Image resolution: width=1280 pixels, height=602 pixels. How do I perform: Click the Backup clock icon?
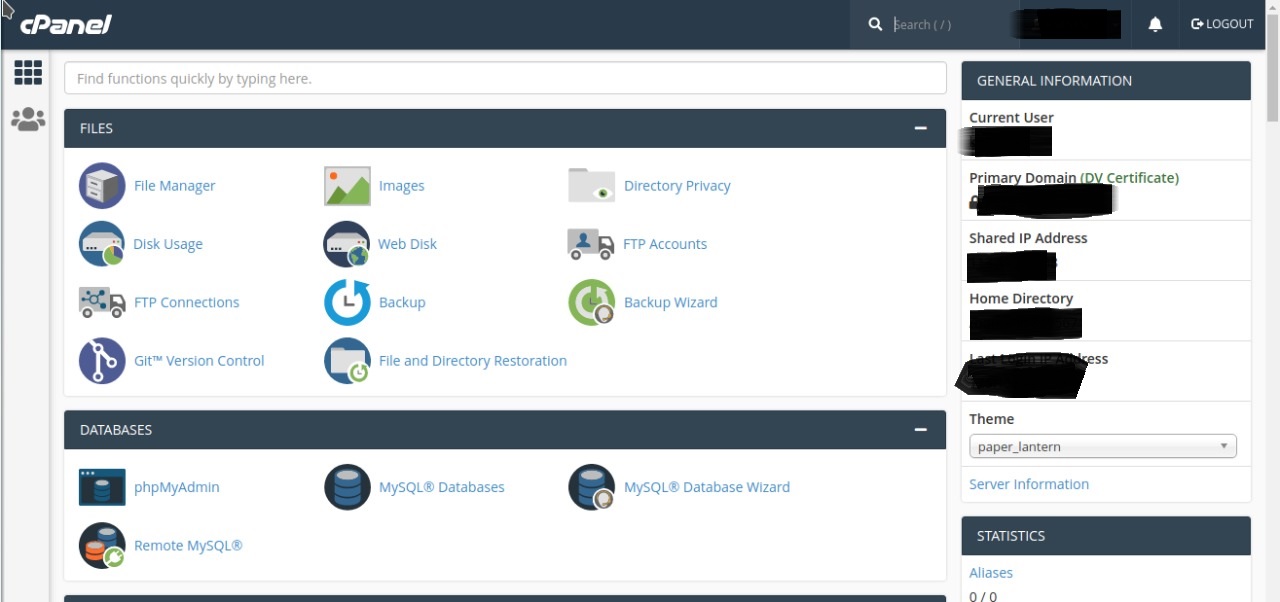pos(347,302)
